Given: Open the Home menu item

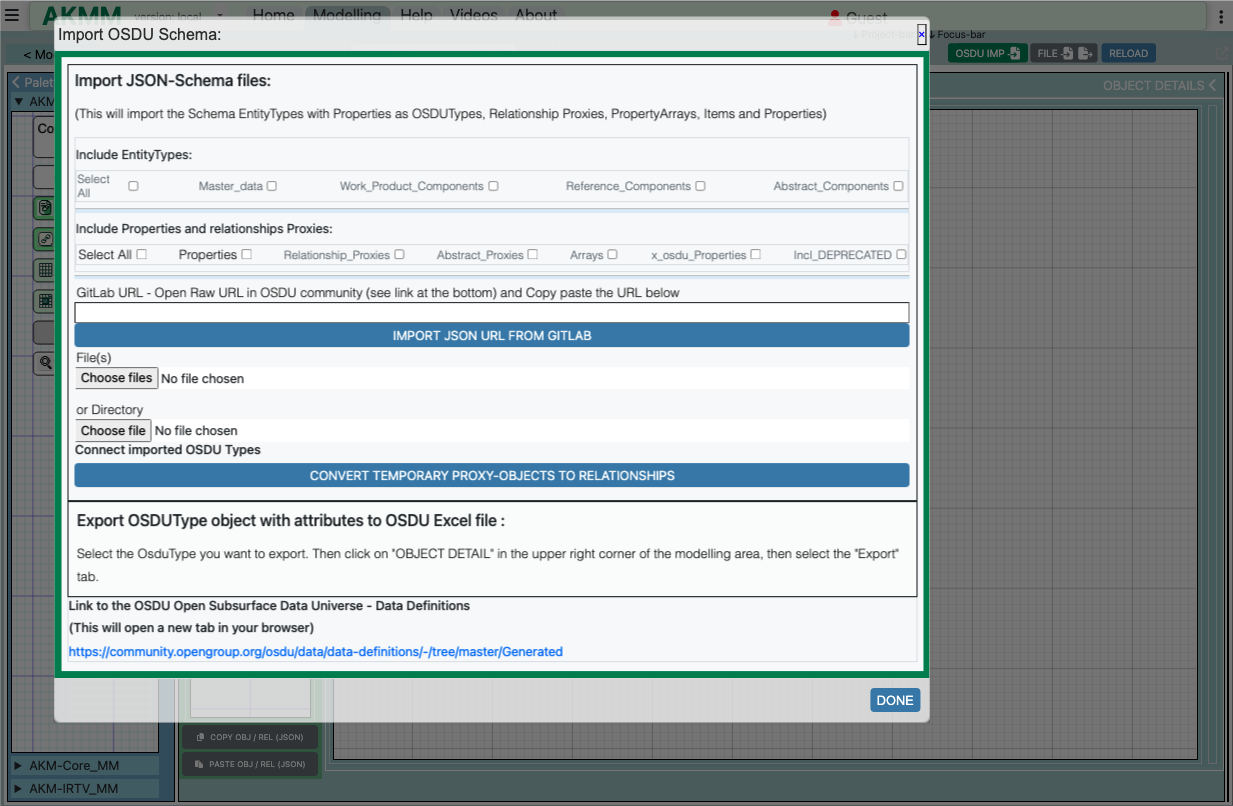Looking at the screenshot, I should [273, 15].
